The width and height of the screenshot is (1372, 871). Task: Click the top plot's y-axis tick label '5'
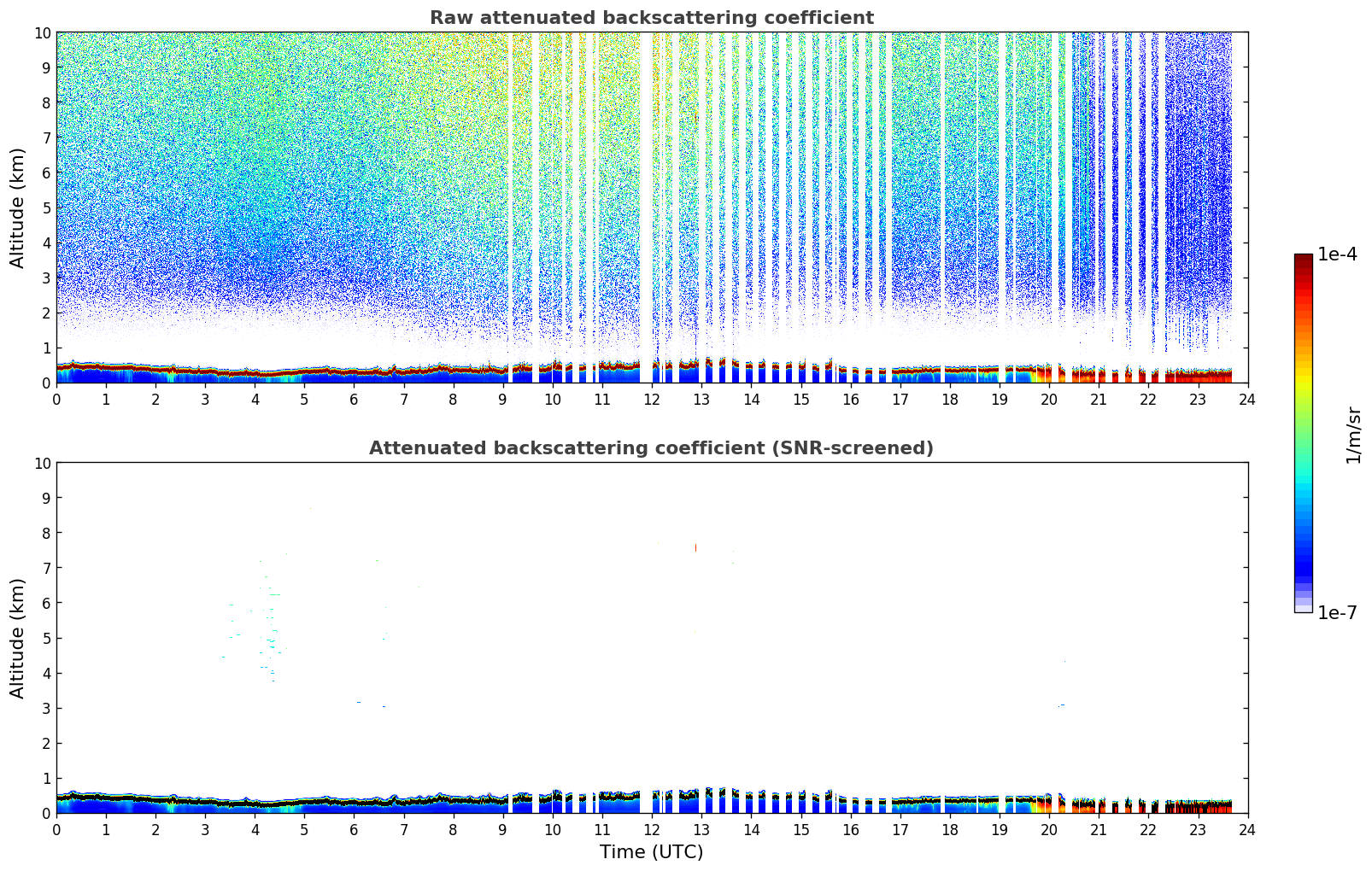(x=47, y=208)
